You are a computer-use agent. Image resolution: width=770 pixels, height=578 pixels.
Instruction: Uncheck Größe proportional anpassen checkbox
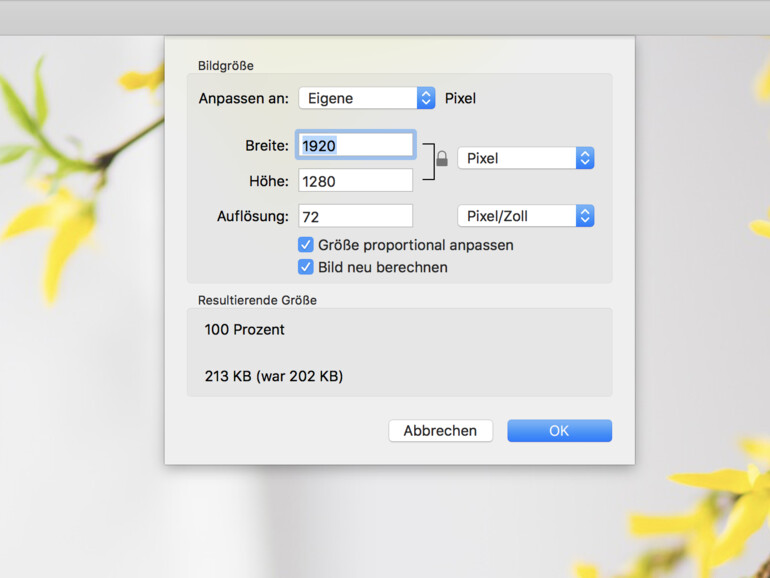tap(305, 245)
